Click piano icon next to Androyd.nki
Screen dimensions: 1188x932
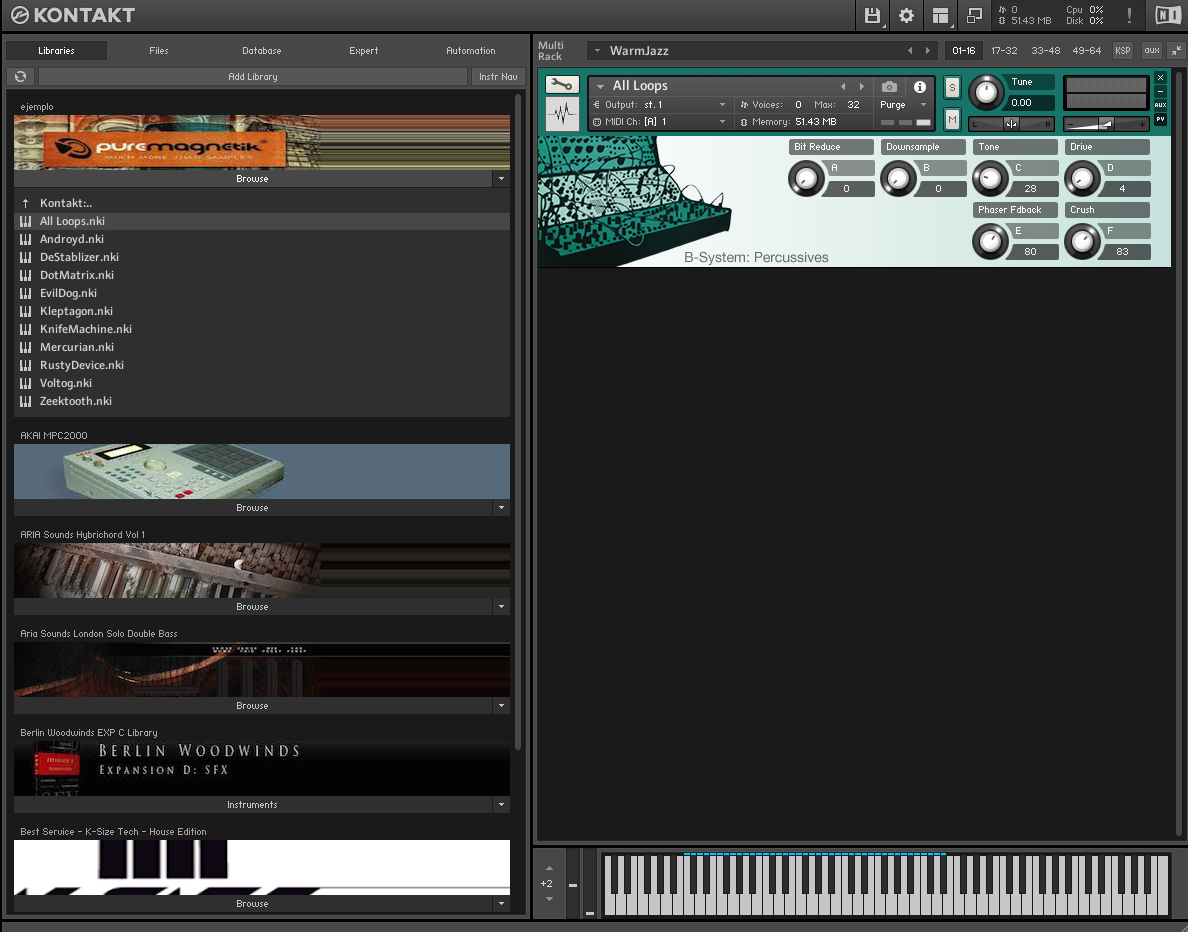coord(25,239)
